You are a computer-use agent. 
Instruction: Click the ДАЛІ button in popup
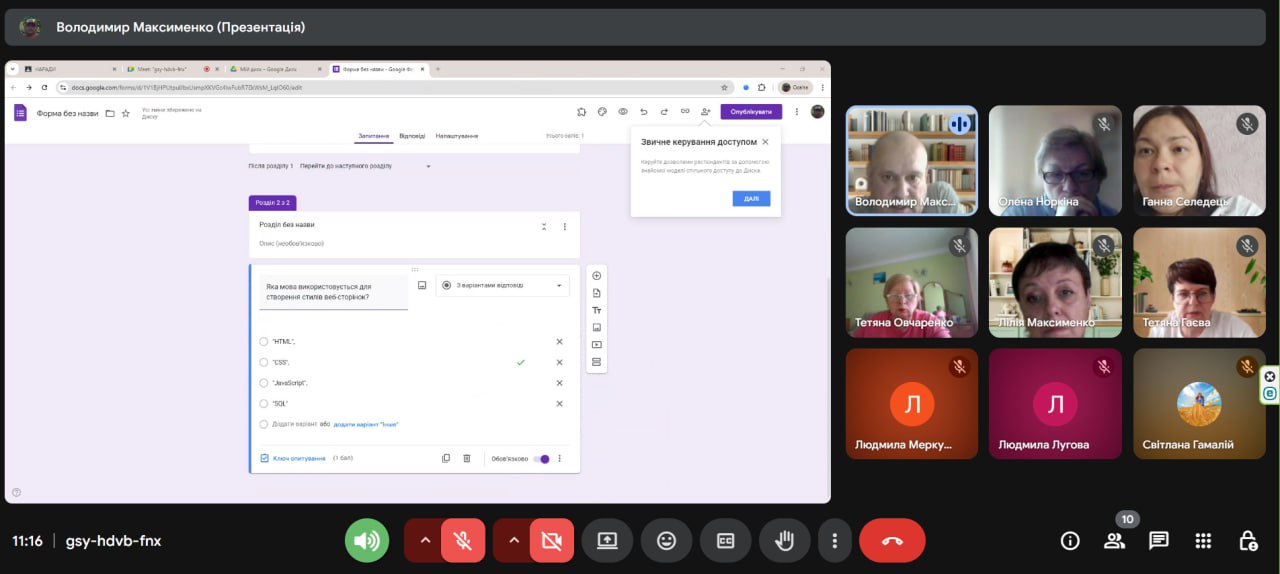click(x=751, y=199)
